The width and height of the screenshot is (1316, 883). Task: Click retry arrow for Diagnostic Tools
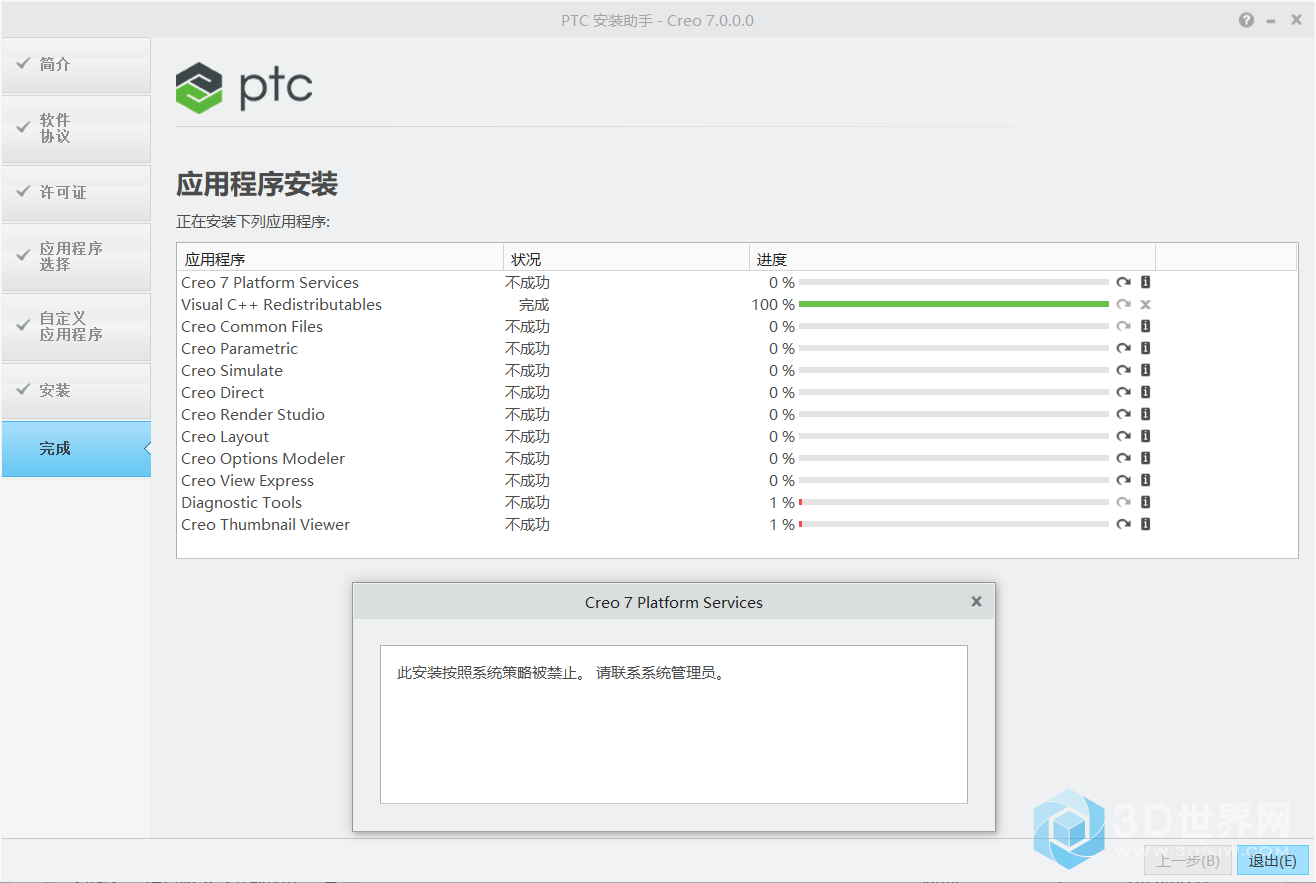point(1123,502)
